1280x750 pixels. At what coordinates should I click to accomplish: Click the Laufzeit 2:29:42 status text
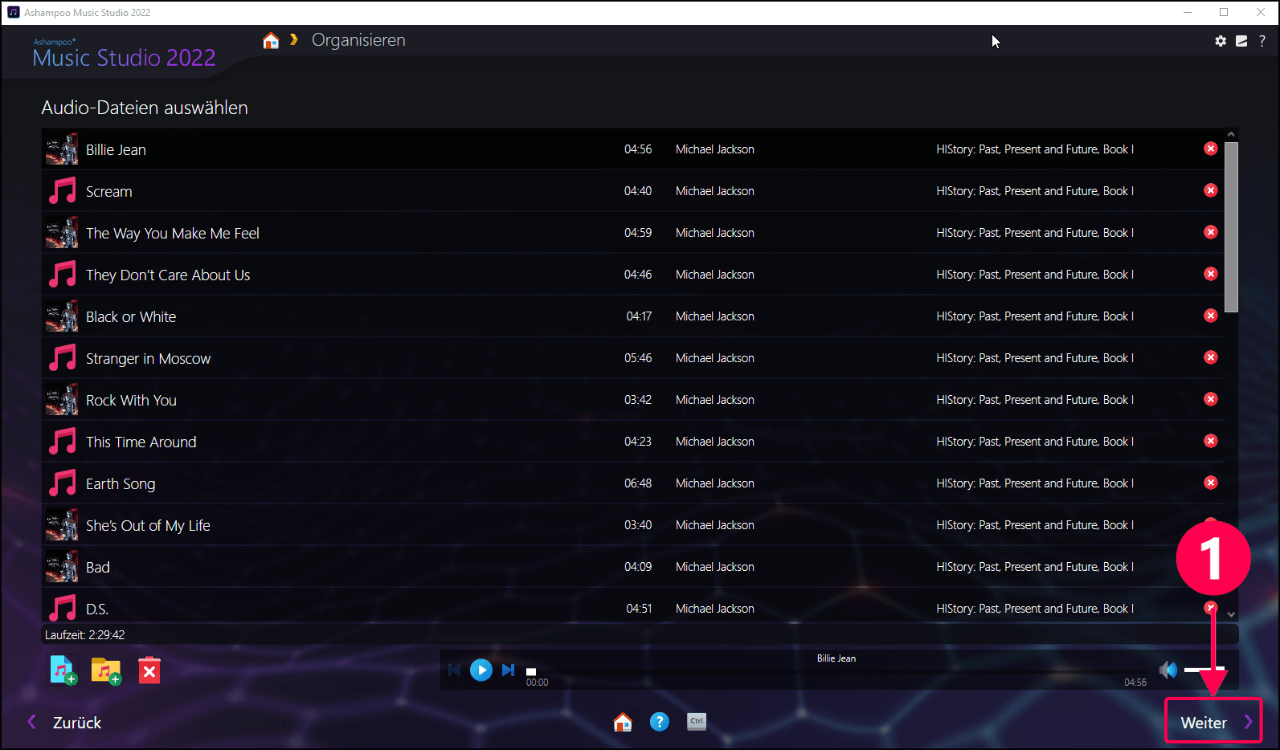tap(85, 635)
